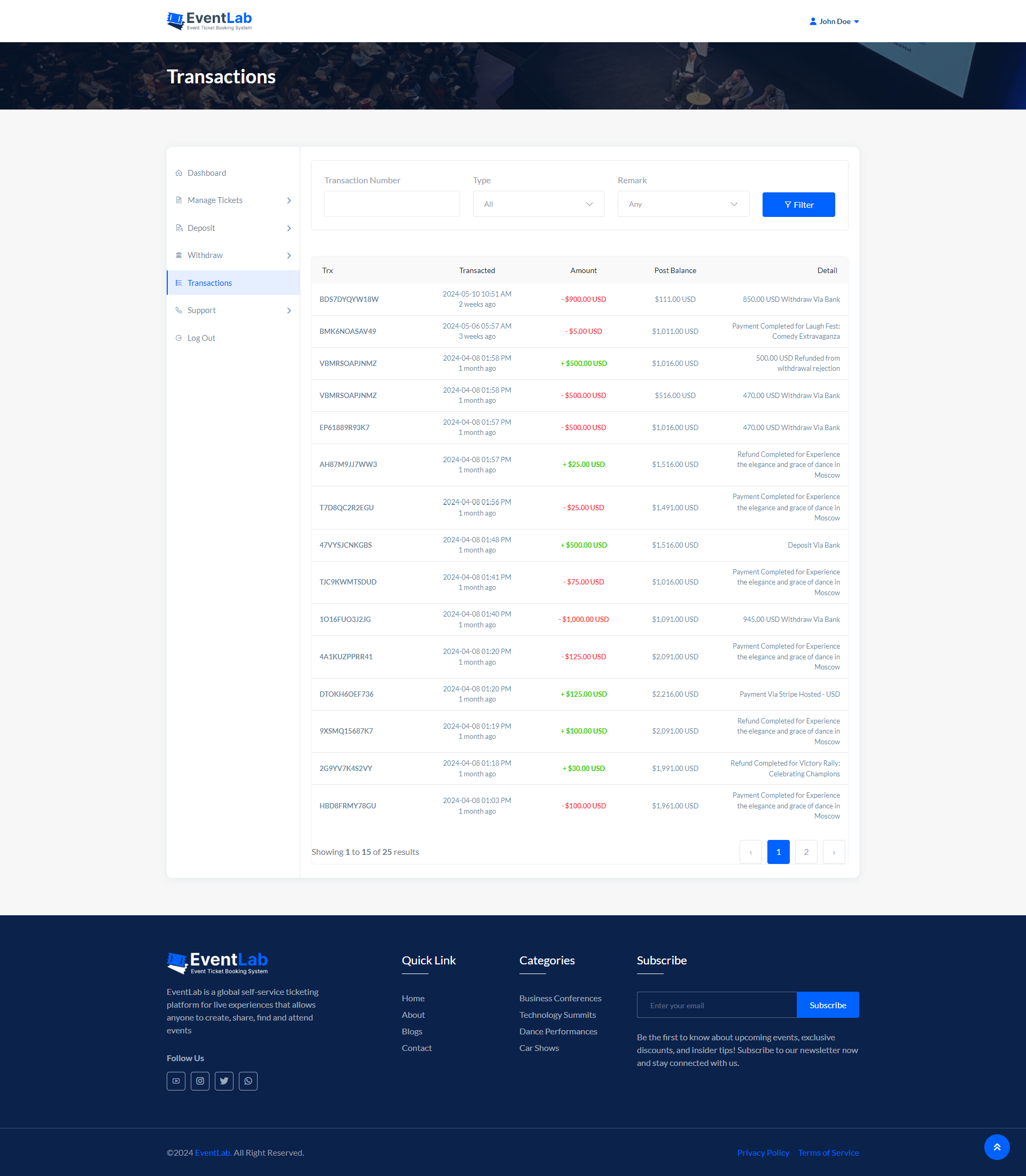Open the Twitter icon in the footer
1026x1176 pixels.
[x=224, y=1081]
